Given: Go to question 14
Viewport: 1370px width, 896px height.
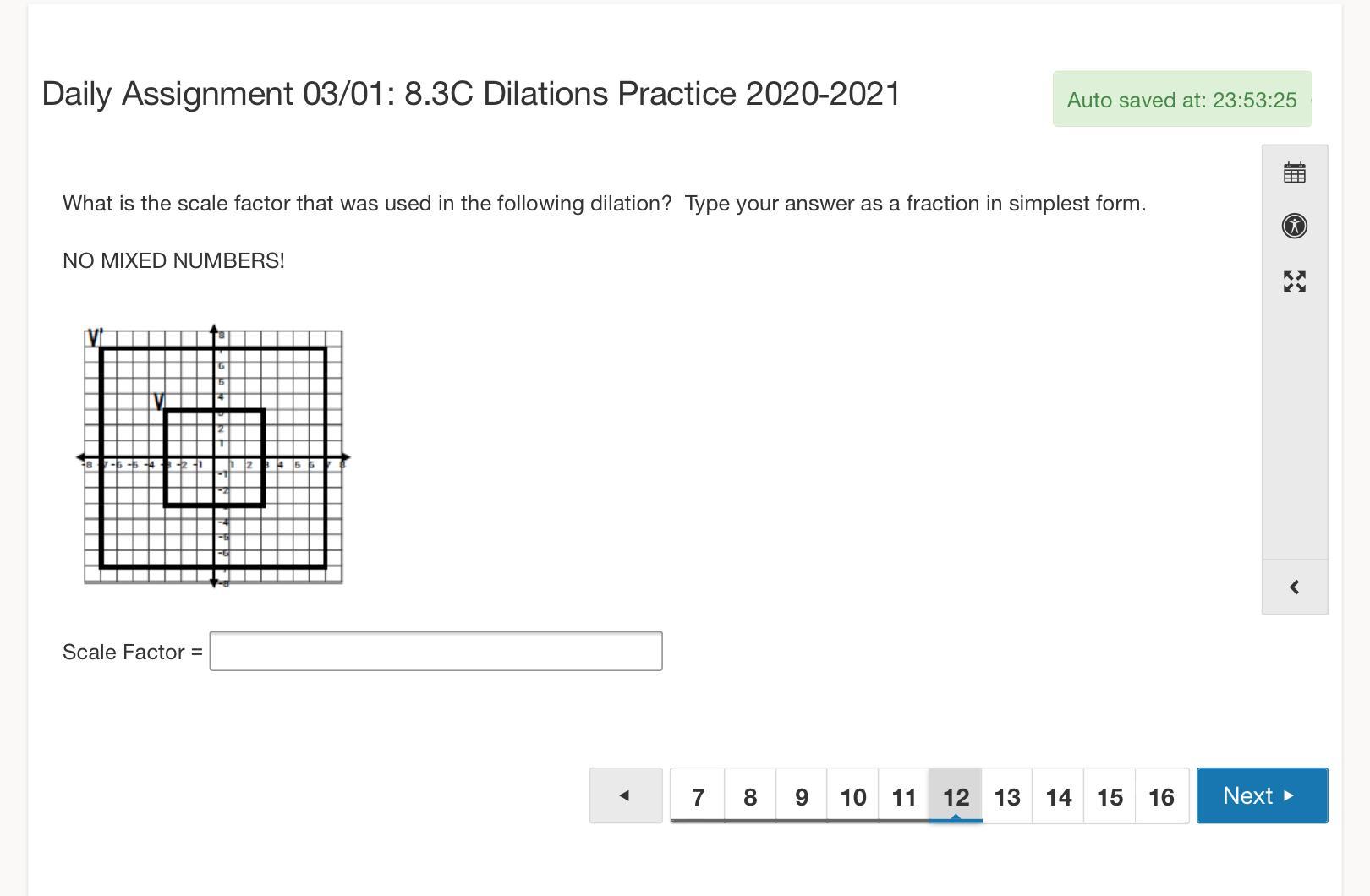Looking at the screenshot, I should click(x=1059, y=796).
